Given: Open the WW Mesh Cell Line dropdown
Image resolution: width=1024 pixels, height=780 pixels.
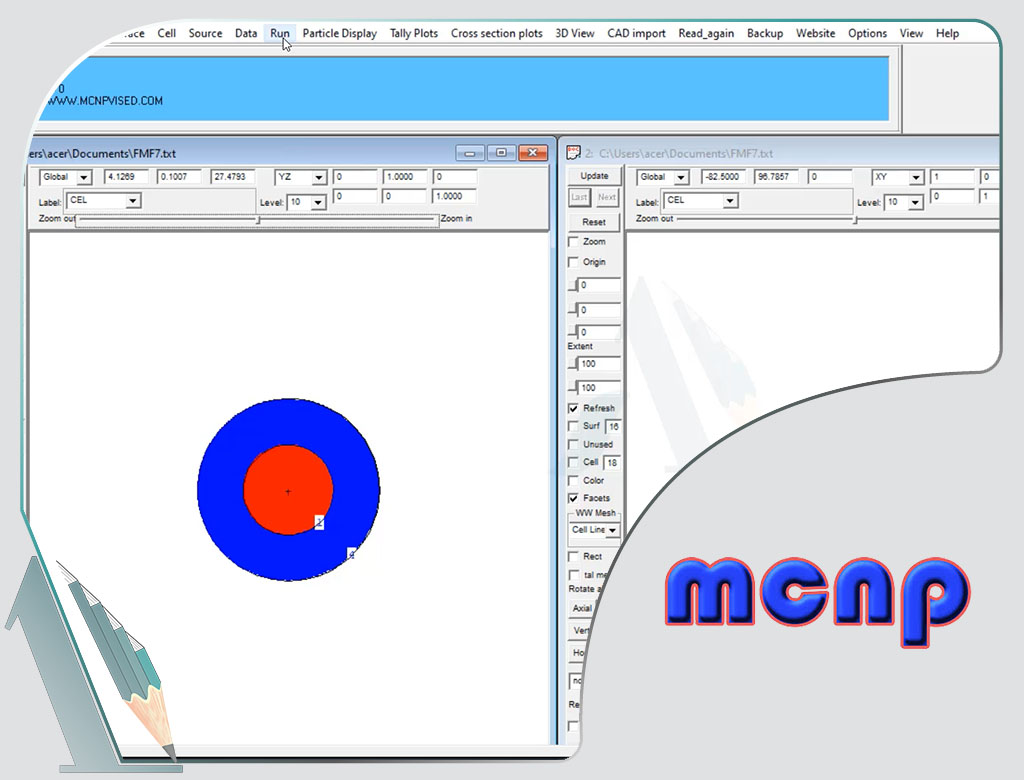Looking at the screenshot, I should click(612, 530).
